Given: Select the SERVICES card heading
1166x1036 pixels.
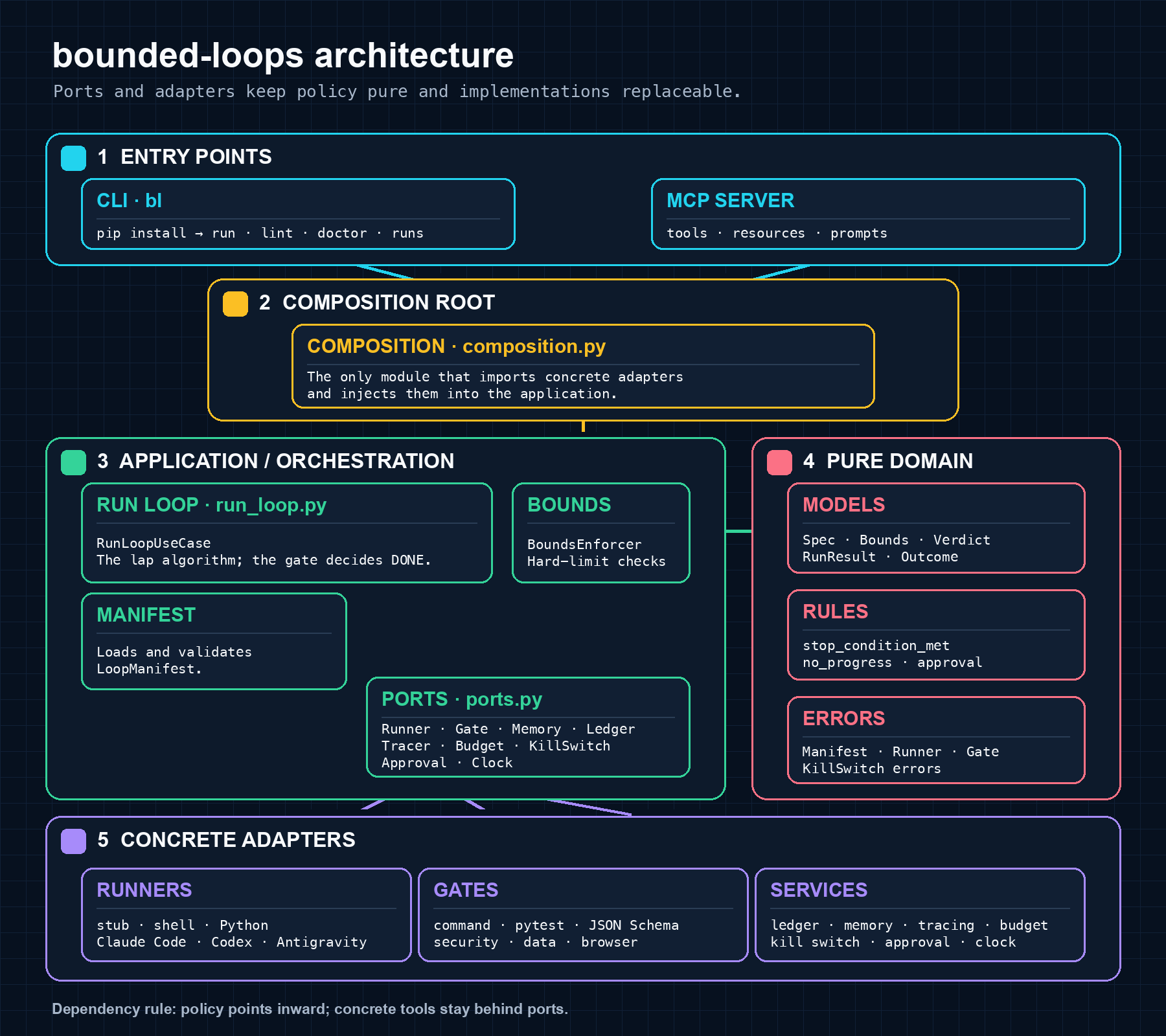Looking at the screenshot, I should pos(819,890).
